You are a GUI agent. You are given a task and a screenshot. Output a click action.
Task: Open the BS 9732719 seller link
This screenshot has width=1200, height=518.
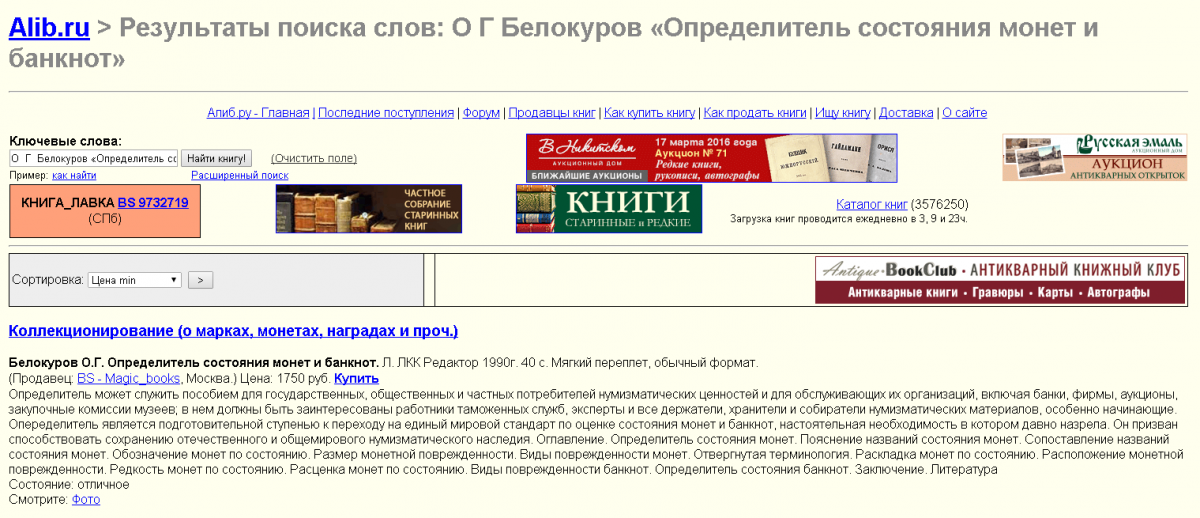coord(153,202)
